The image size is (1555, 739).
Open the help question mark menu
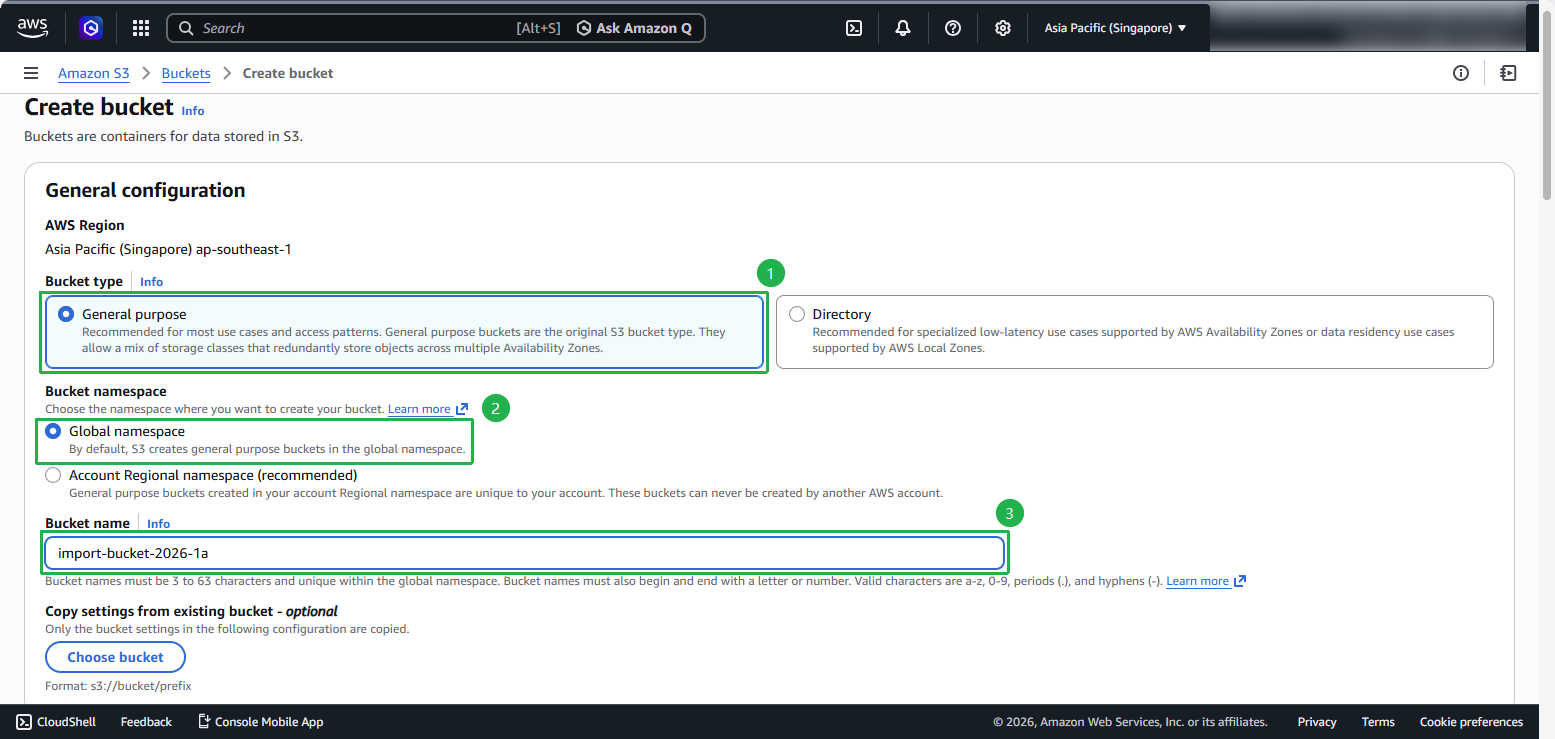click(953, 28)
